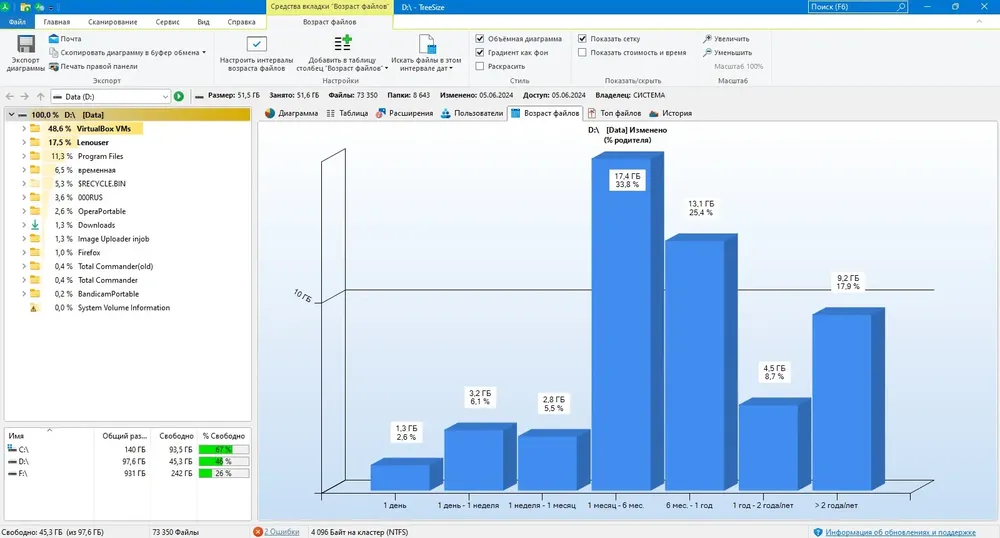This screenshot has height=538, width=1000.
Task: Open the Data (D:) drive dropdown
Action: tap(165, 97)
